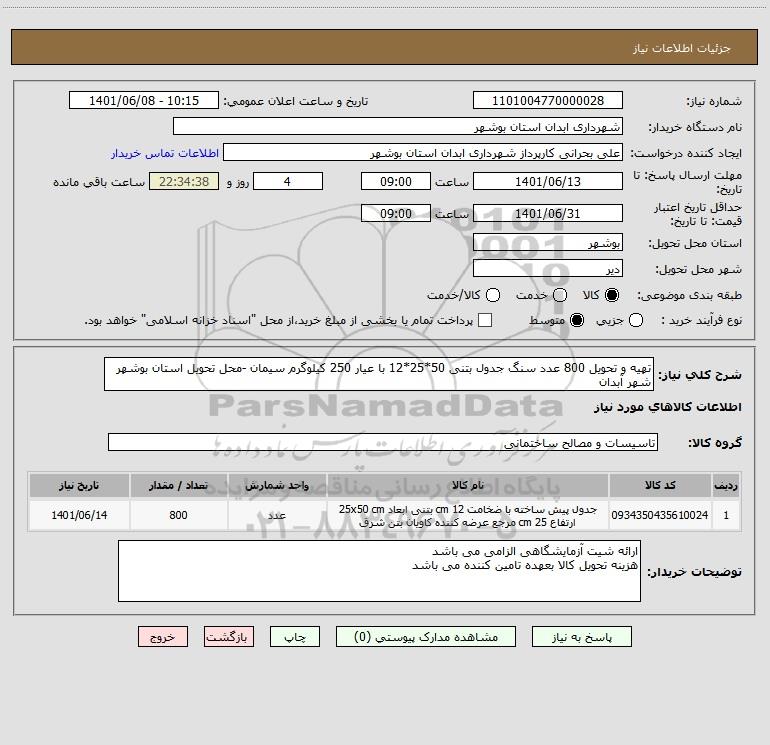Click product code 0934350435610024 cell
770x745 pixels.
(660, 515)
